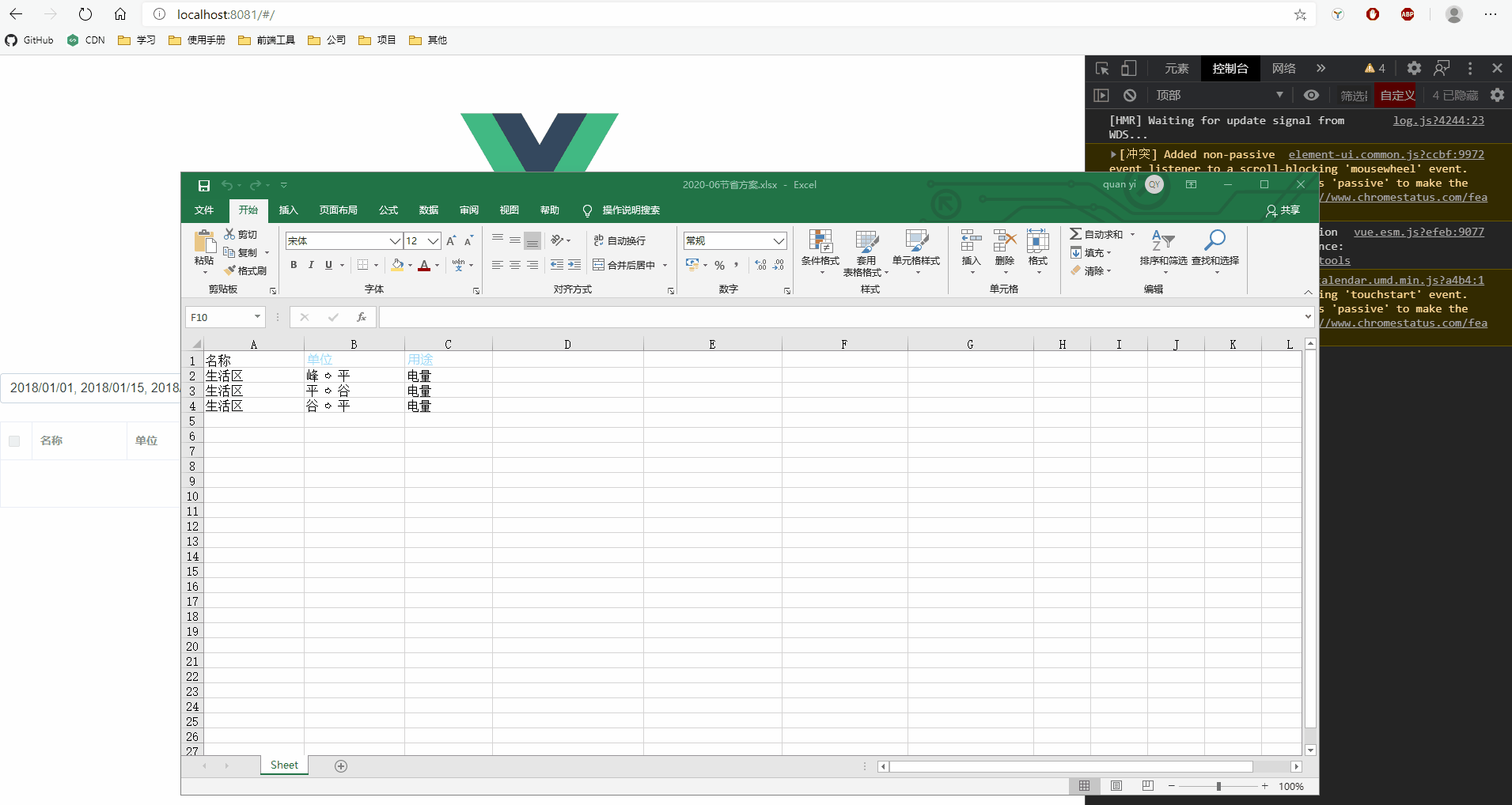Viewport: 1512px width, 805px height.
Task: Open the element-ui.common.js link in console
Action: coord(1385,154)
